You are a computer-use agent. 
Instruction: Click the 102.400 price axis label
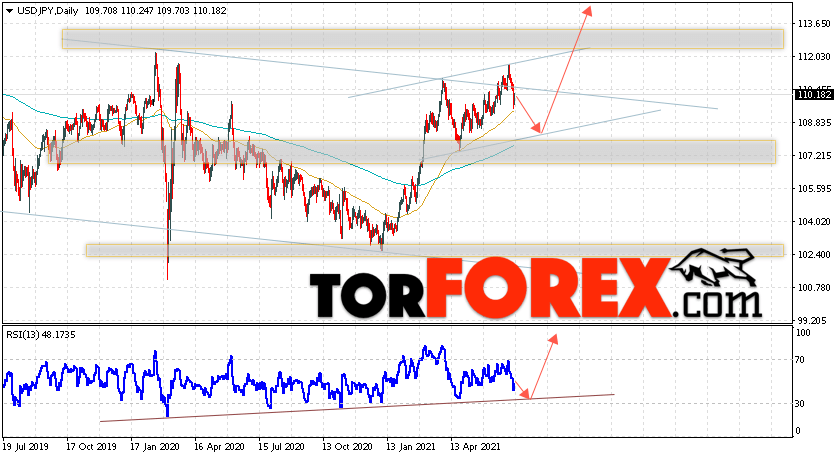(814, 254)
